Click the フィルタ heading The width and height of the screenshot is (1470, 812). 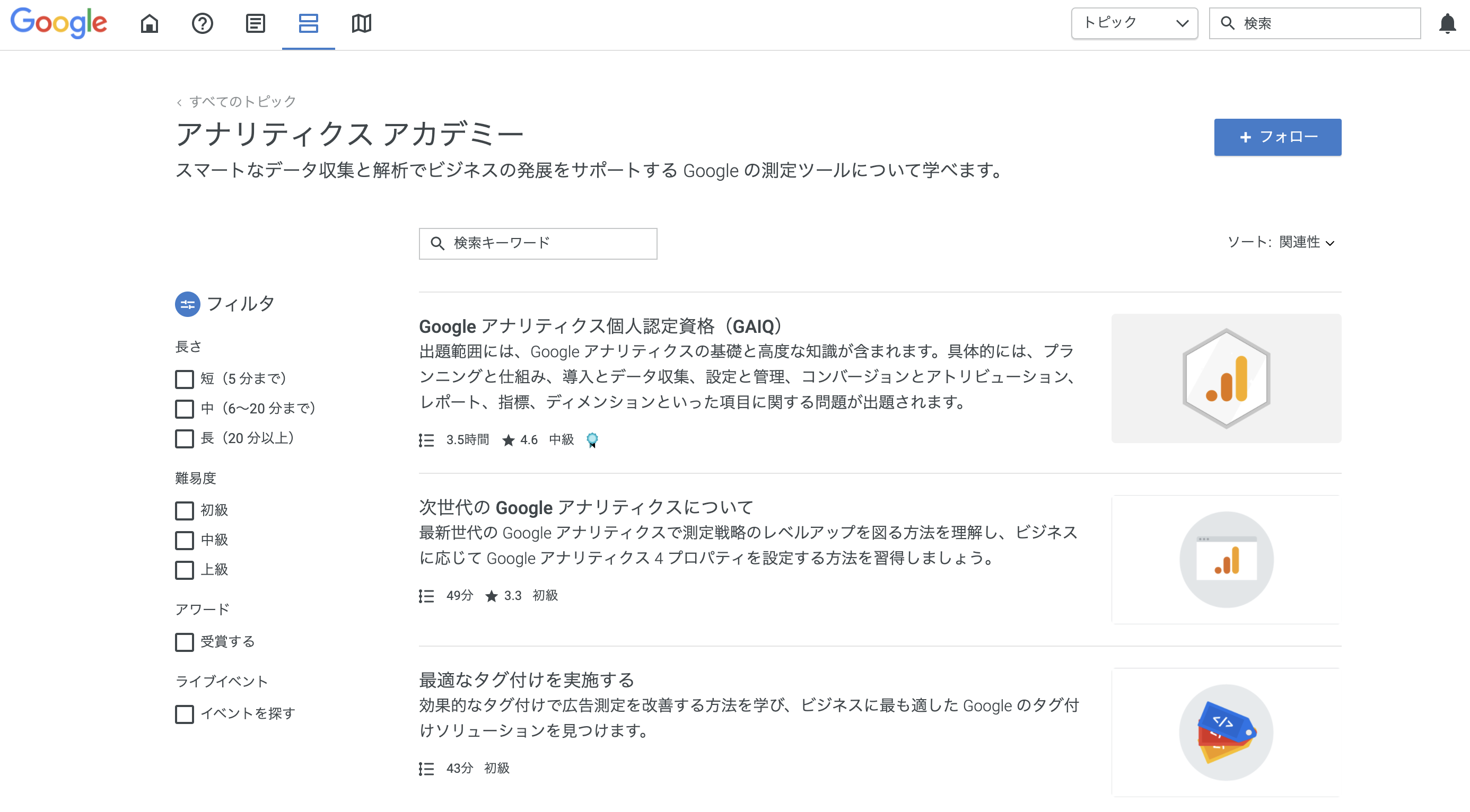pyautogui.click(x=240, y=304)
